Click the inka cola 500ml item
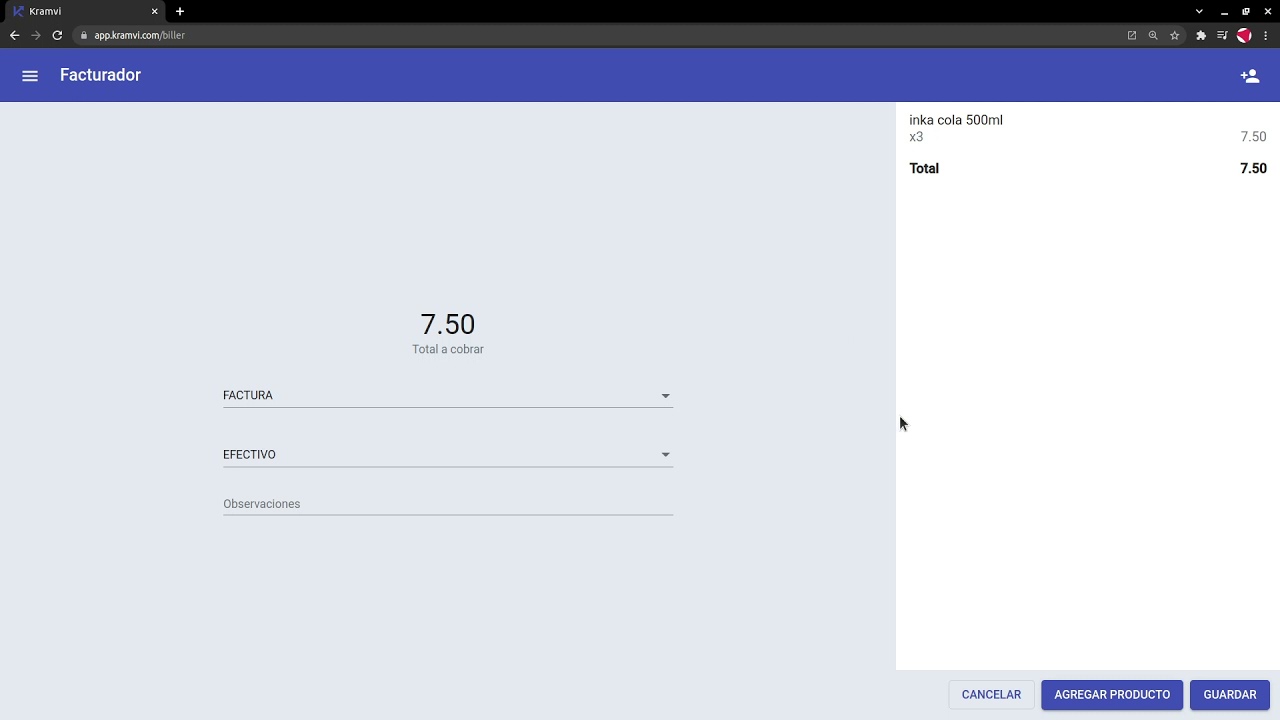The width and height of the screenshot is (1280, 720). tap(956, 120)
